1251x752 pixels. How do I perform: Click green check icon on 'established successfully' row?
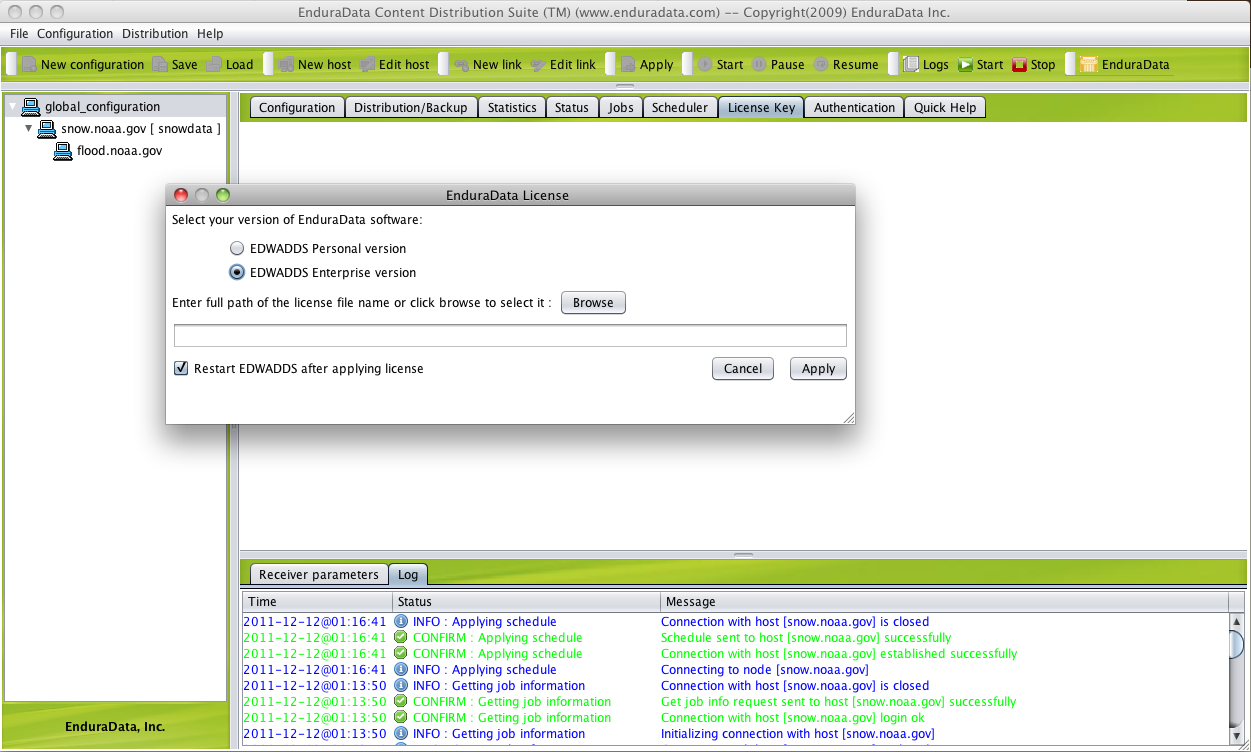tap(401, 654)
